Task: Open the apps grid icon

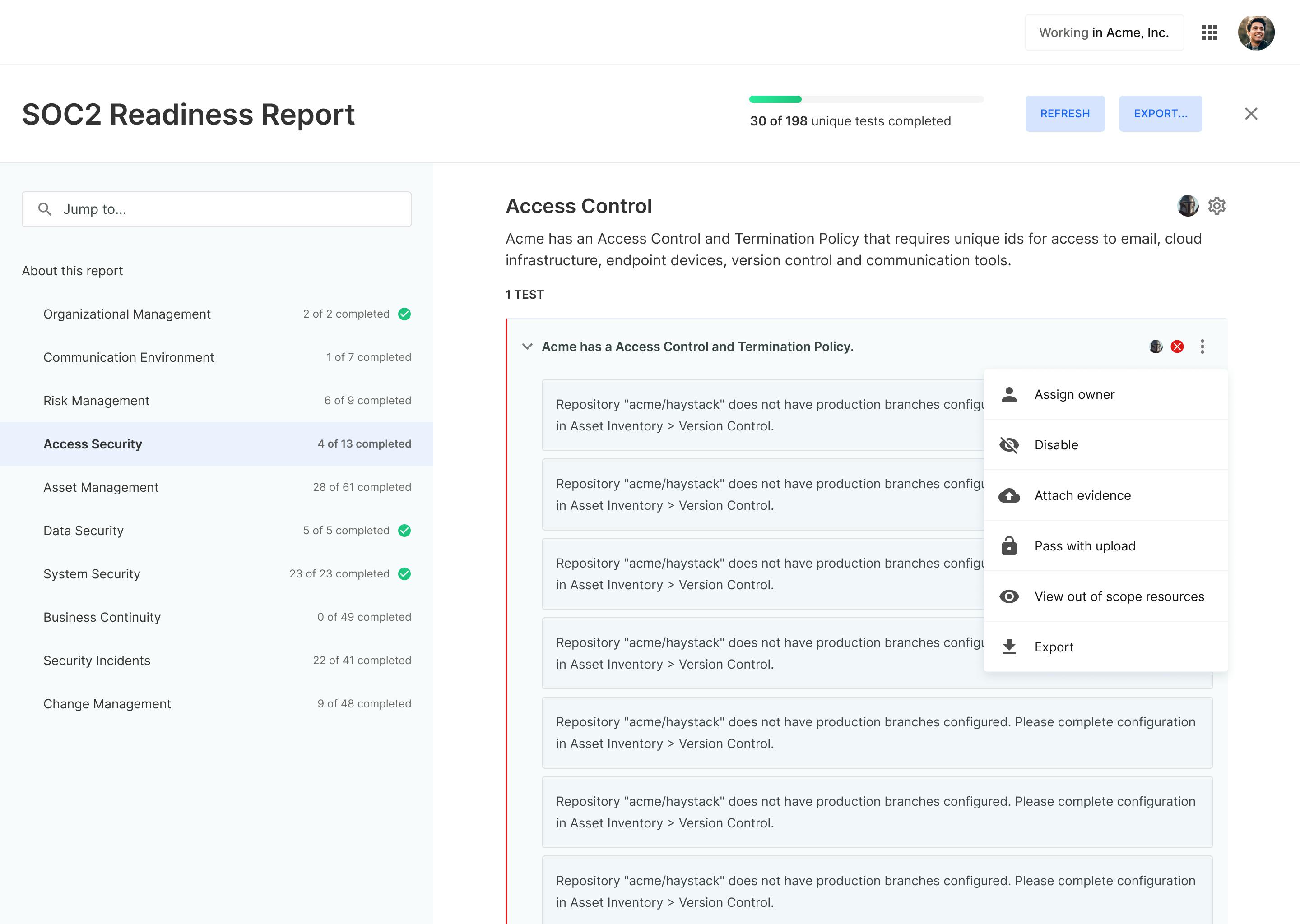Action: pos(1209,32)
